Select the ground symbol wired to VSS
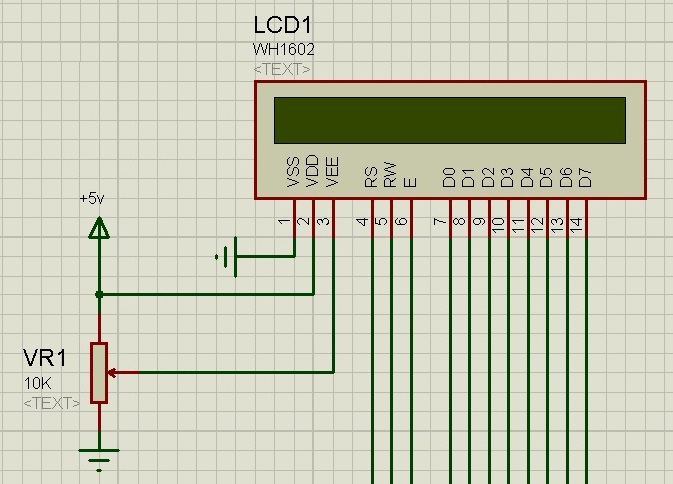Image resolution: width=673 pixels, height=484 pixels. click(226, 257)
